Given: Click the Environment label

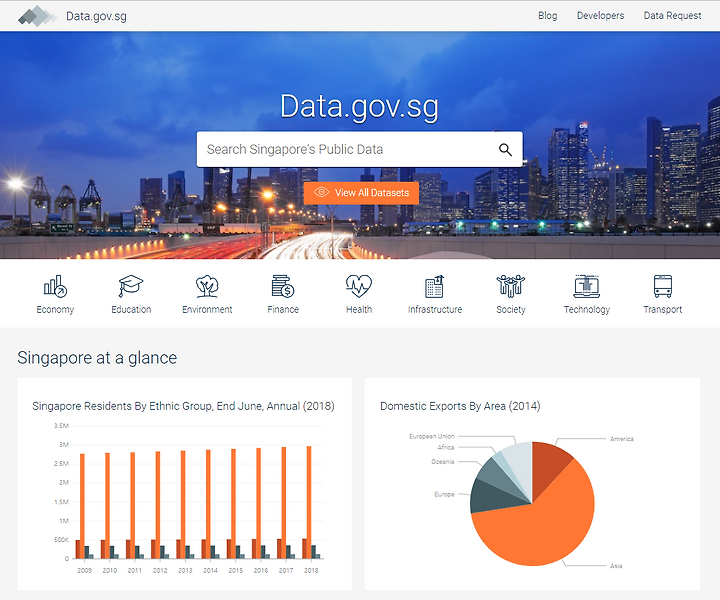Looking at the screenshot, I should pos(207,309).
